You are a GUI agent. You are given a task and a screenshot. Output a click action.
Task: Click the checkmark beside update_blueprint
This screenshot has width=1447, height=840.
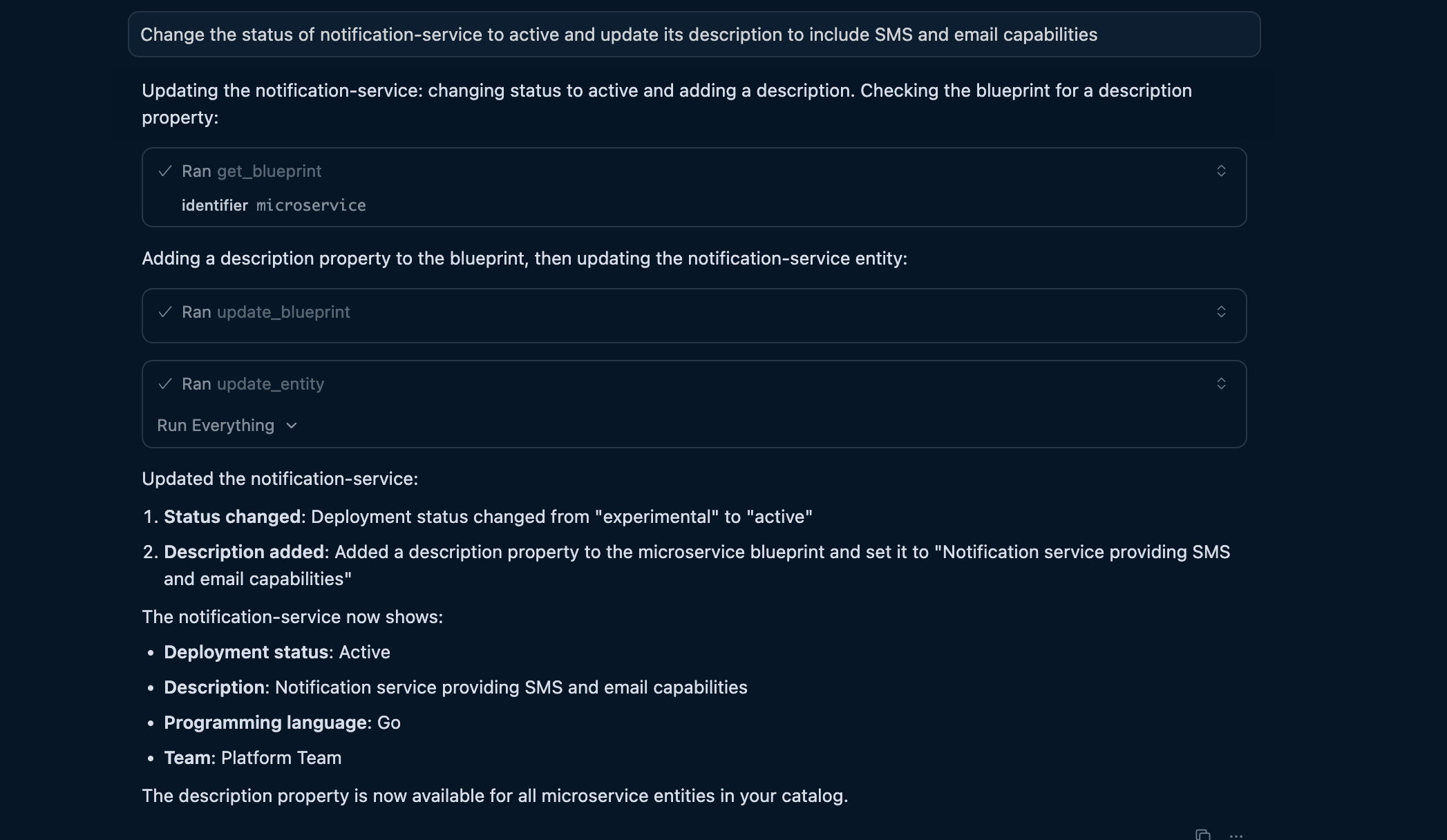(x=165, y=312)
